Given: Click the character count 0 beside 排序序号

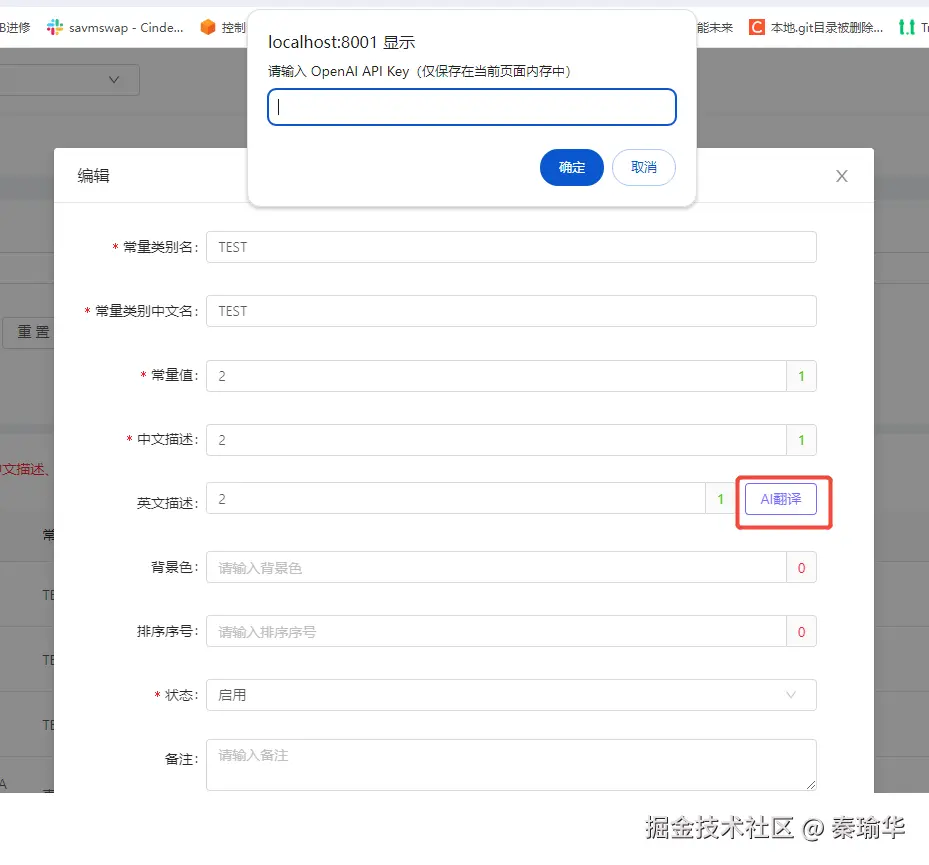Looking at the screenshot, I should 801,632.
